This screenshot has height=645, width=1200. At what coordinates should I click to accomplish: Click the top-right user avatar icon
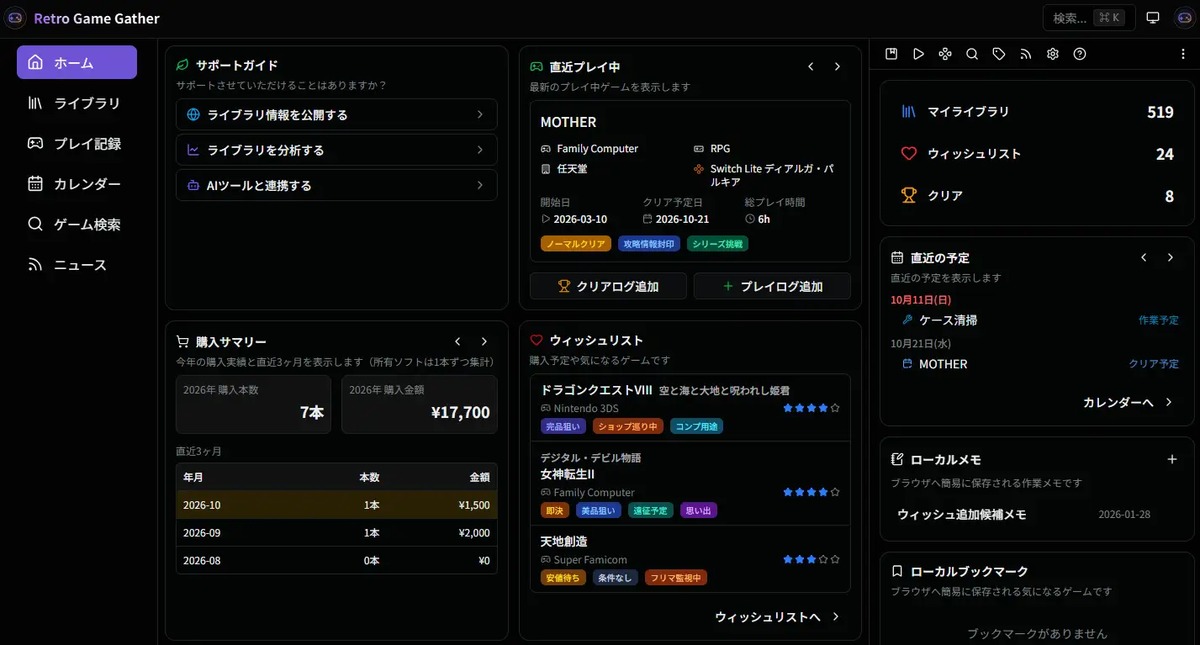pyautogui.click(x=1183, y=18)
